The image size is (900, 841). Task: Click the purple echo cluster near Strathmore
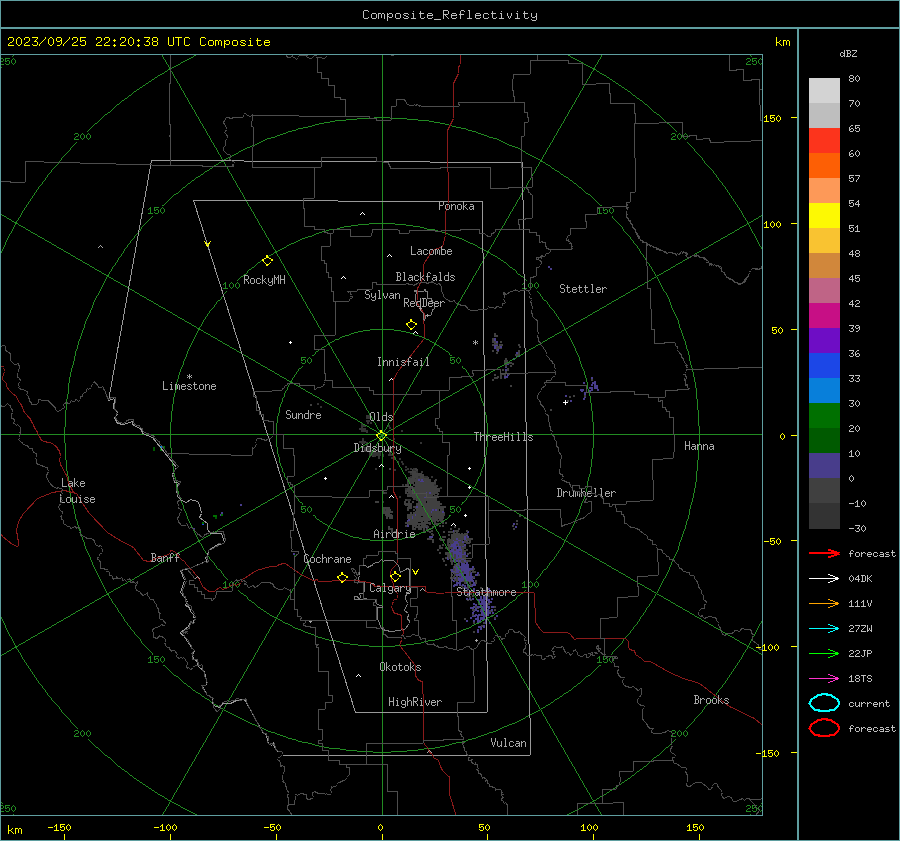[x=482, y=610]
